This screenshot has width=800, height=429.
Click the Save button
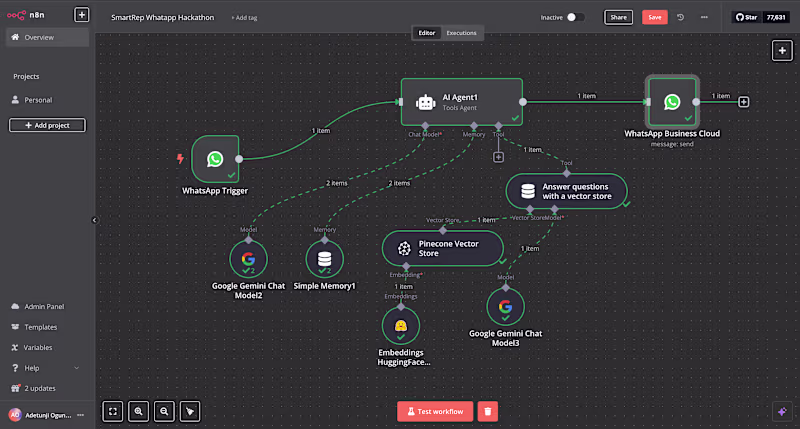coord(655,17)
